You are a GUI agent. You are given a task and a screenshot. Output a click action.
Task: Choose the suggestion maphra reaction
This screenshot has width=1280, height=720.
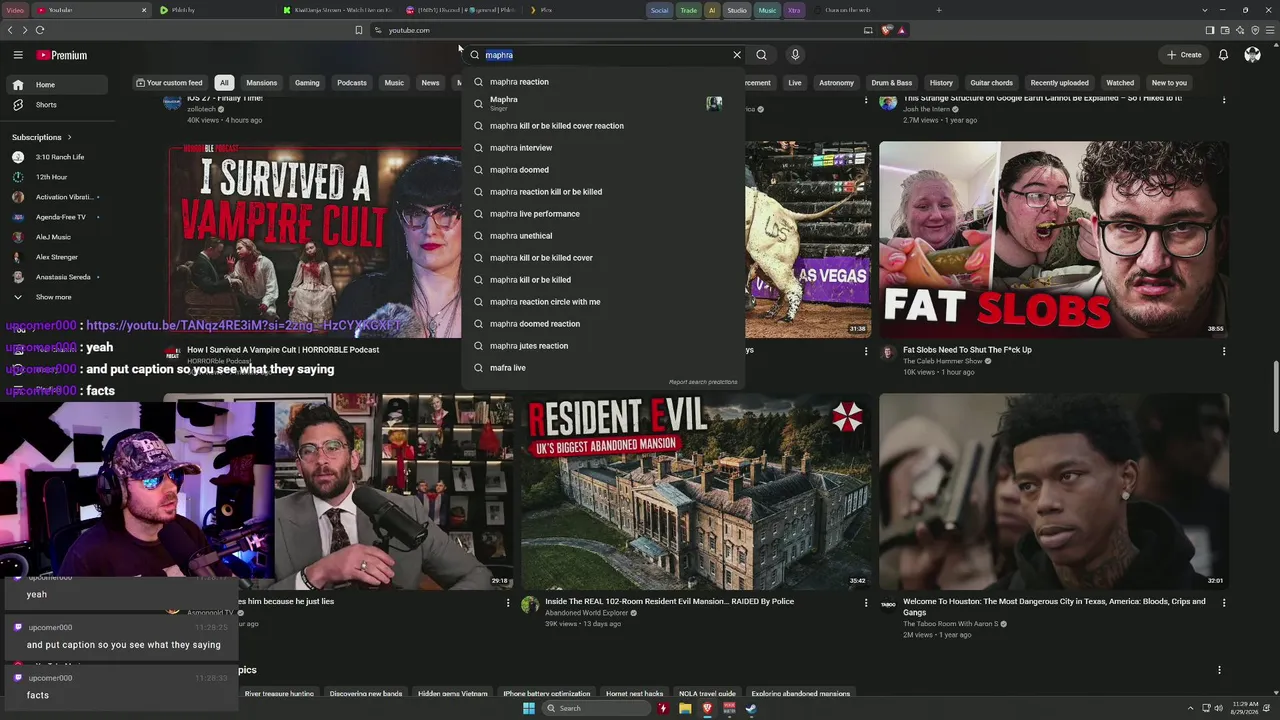[603, 82]
